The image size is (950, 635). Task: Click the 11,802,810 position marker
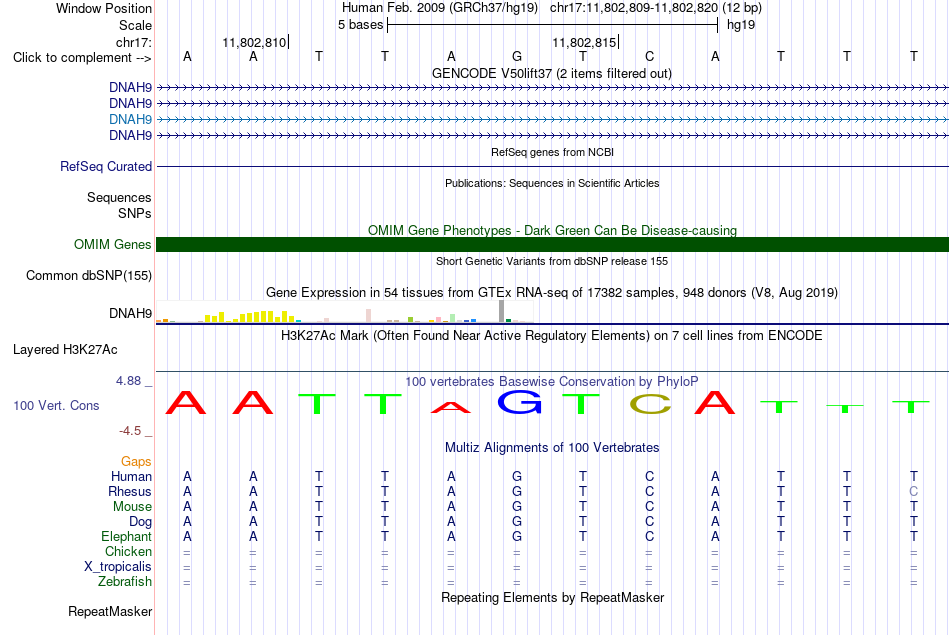pyautogui.click(x=254, y=42)
